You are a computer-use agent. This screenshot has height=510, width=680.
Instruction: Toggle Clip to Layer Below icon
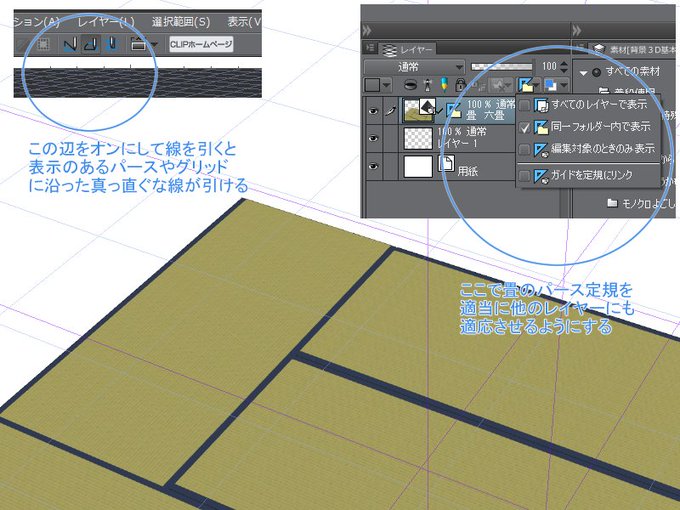(x=410, y=85)
